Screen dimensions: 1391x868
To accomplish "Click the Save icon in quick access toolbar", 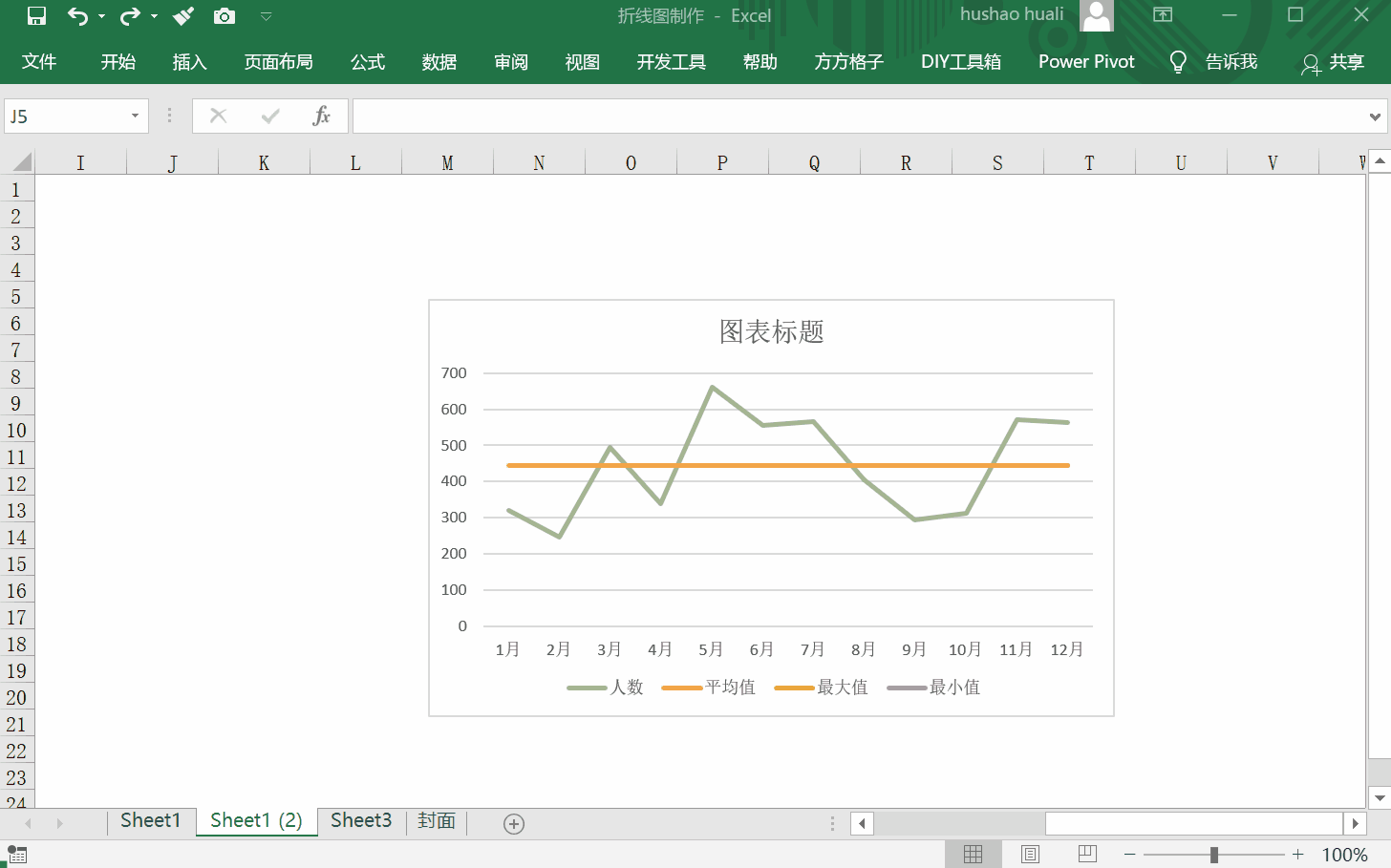I will click(x=36, y=15).
